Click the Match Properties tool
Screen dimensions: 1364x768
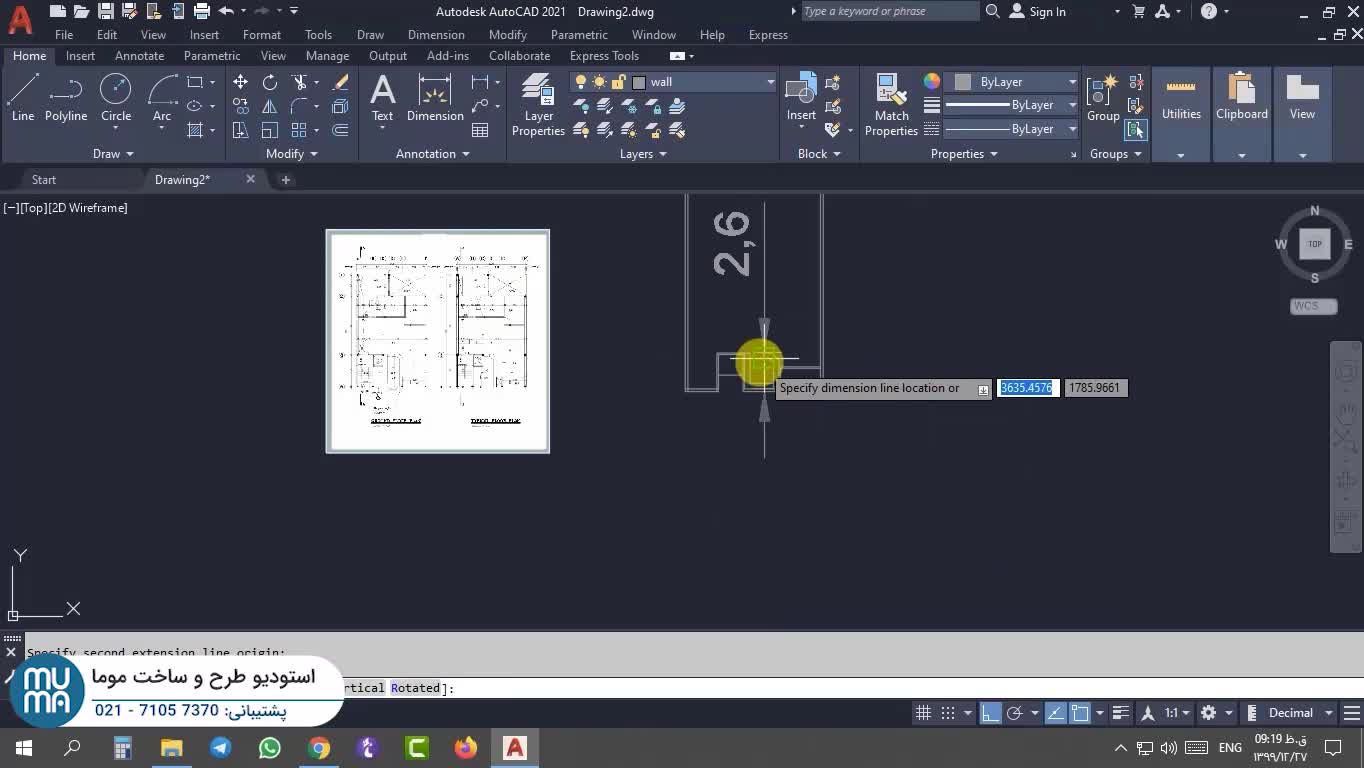click(x=891, y=104)
